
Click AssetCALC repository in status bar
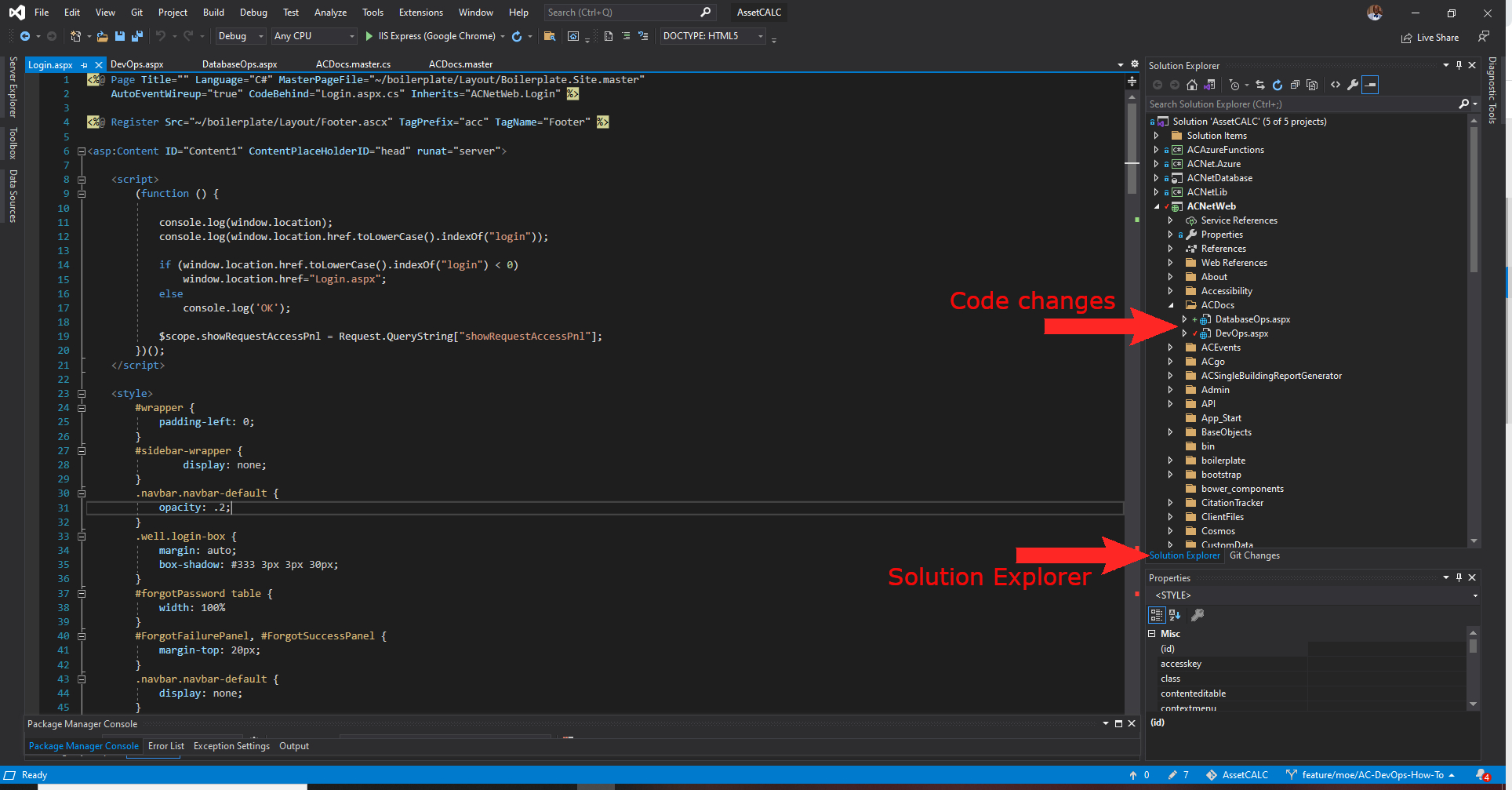[x=1238, y=775]
